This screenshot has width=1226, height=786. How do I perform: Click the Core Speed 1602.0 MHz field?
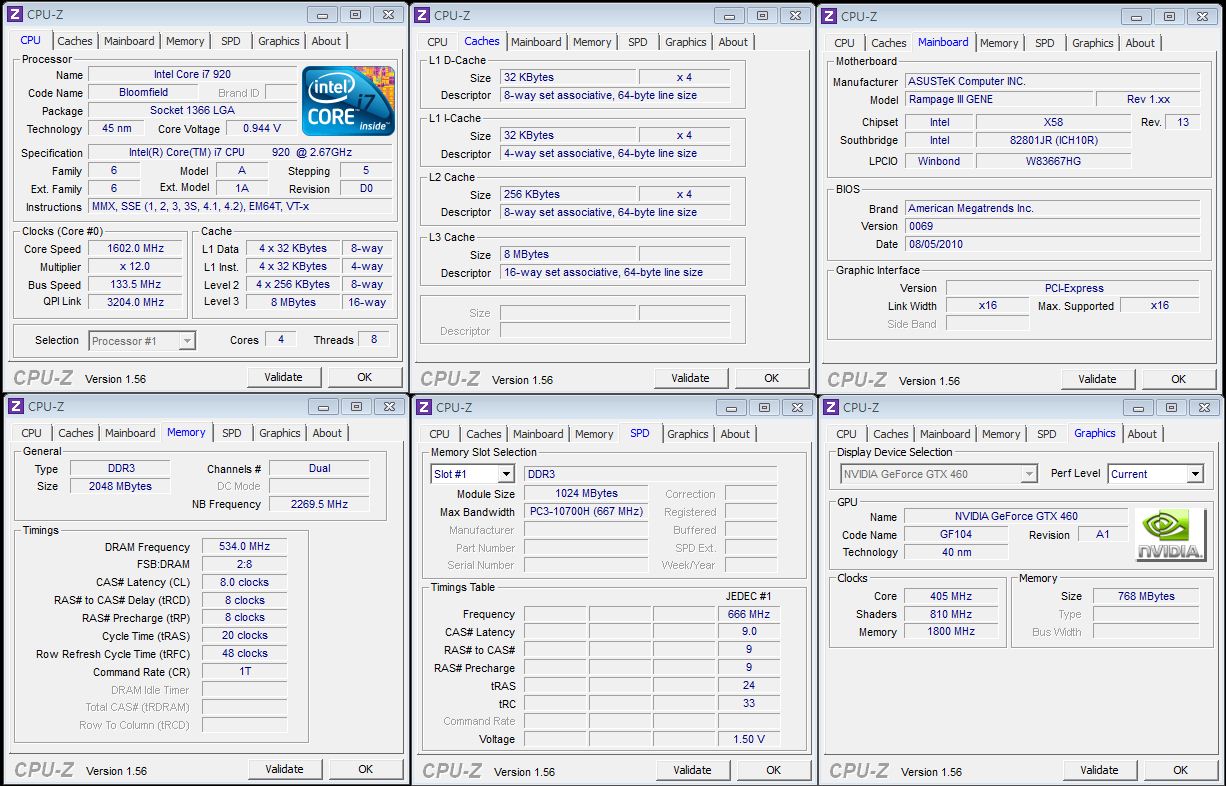click(136, 249)
